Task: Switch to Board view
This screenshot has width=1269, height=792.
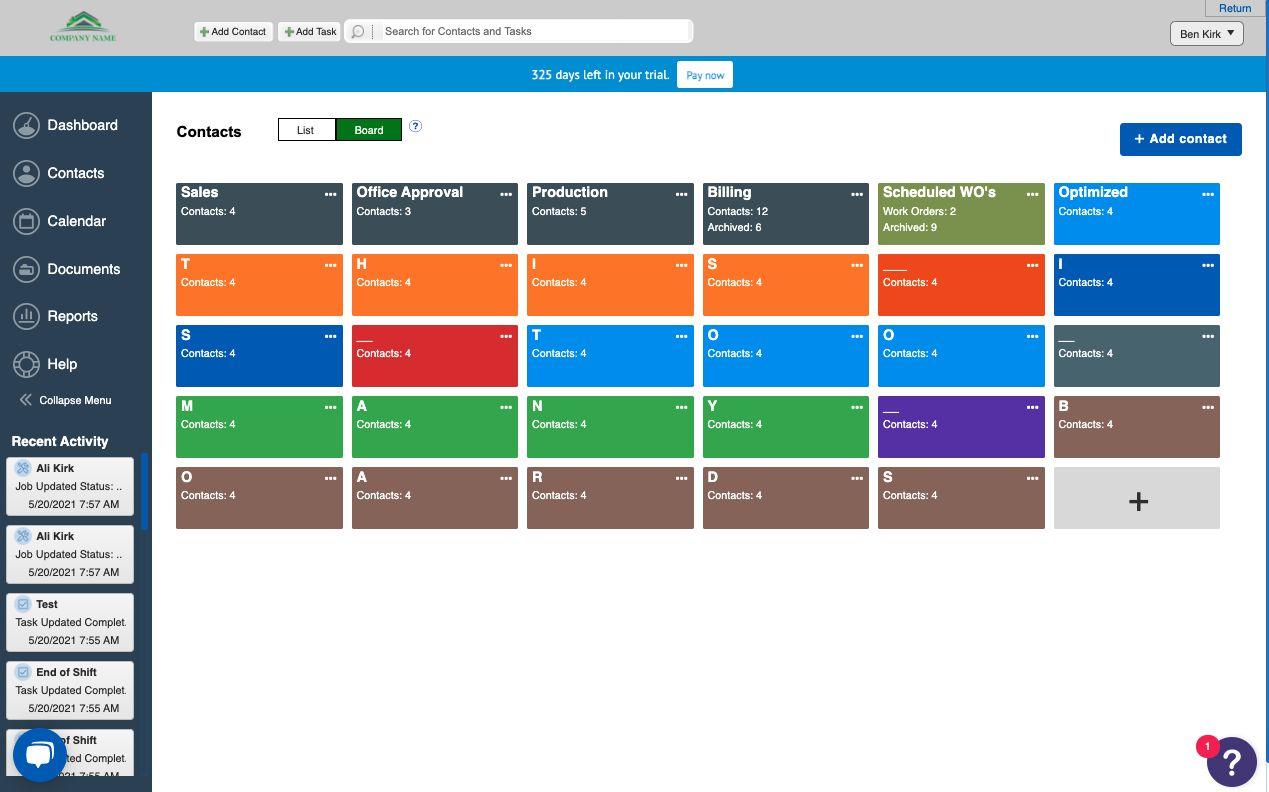Action: 369,130
